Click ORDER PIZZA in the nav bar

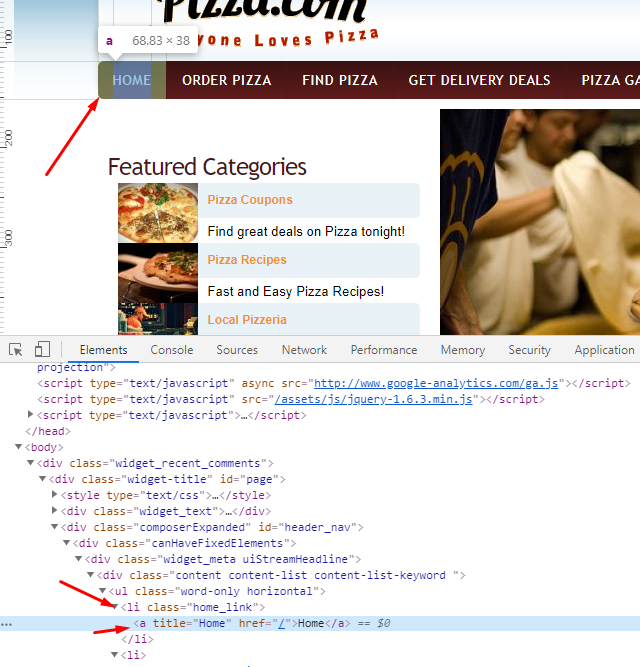[227, 80]
